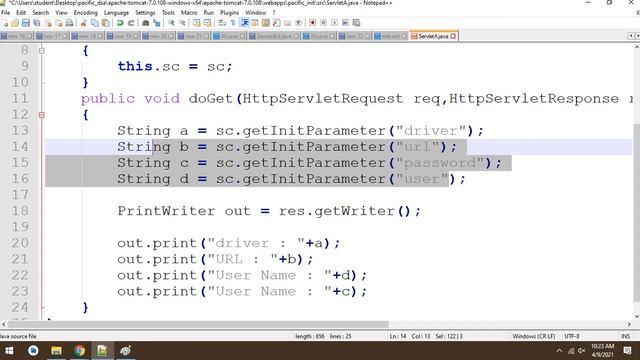Click the Stop Recording macro icon
The height and width of the screenshot is (360, 640).
coord(323,23)
